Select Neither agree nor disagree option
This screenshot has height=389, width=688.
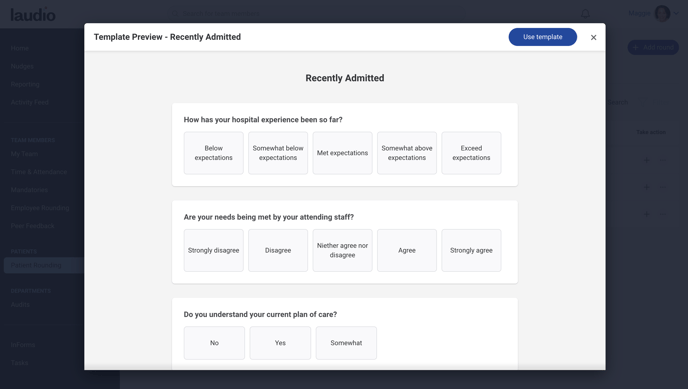tap(342, 250)
